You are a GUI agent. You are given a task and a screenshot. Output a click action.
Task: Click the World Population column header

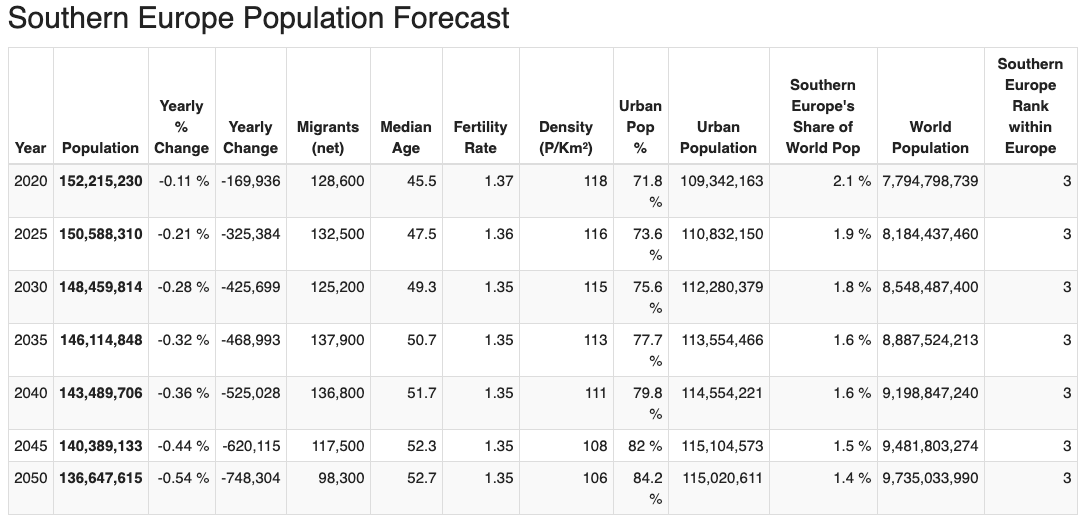[x=929, y=138]
